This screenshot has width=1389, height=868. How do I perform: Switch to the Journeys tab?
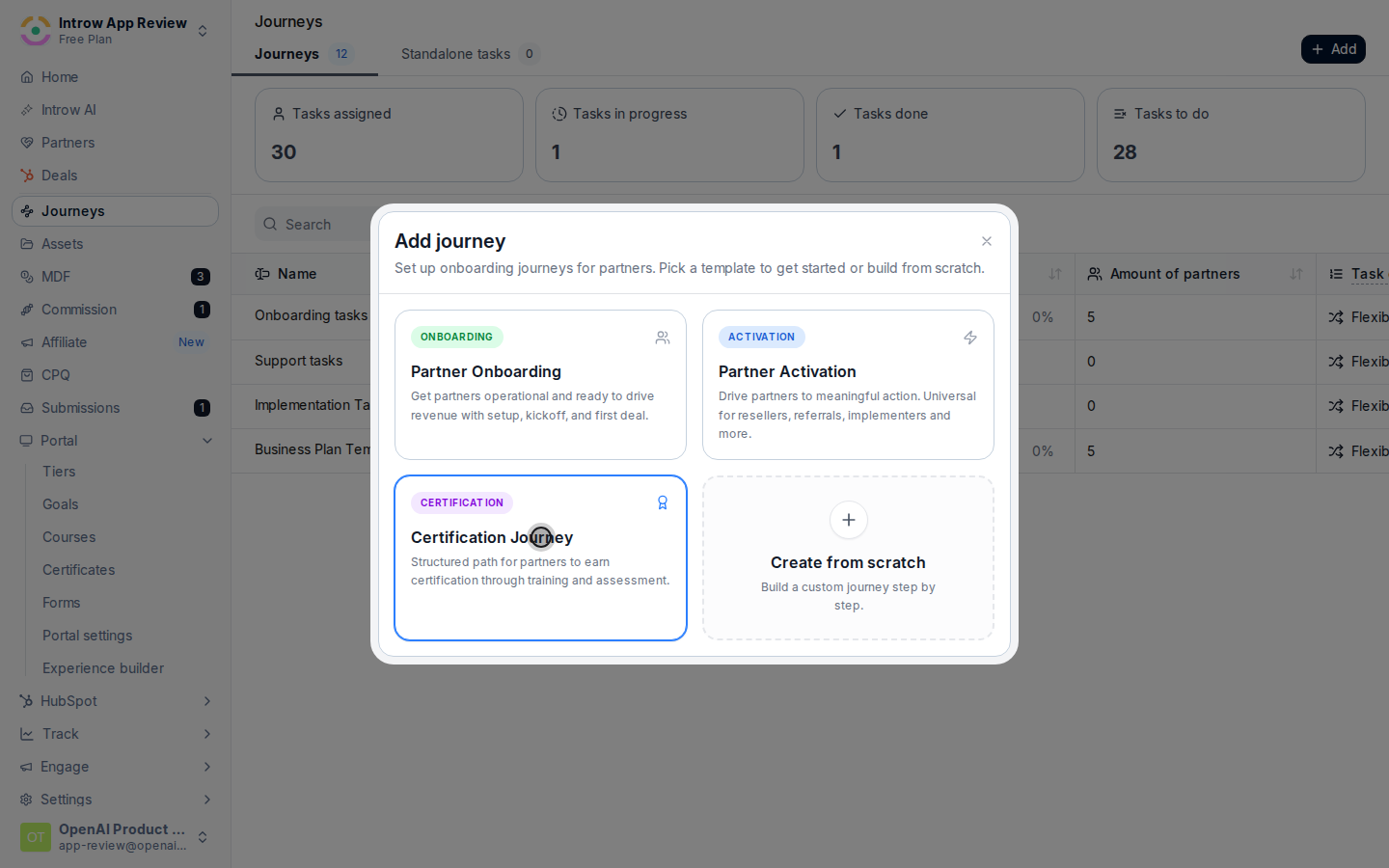(304, 54)
